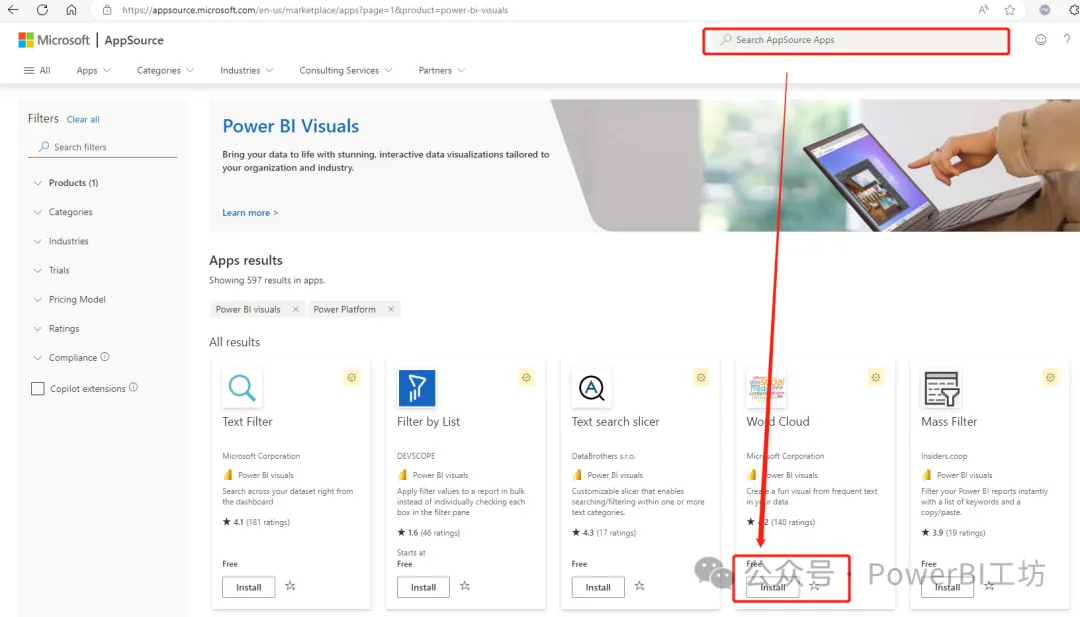Click the badge icon on Word Cloud card
Screen dimensions: 1080x617
[x=875, y=377]
